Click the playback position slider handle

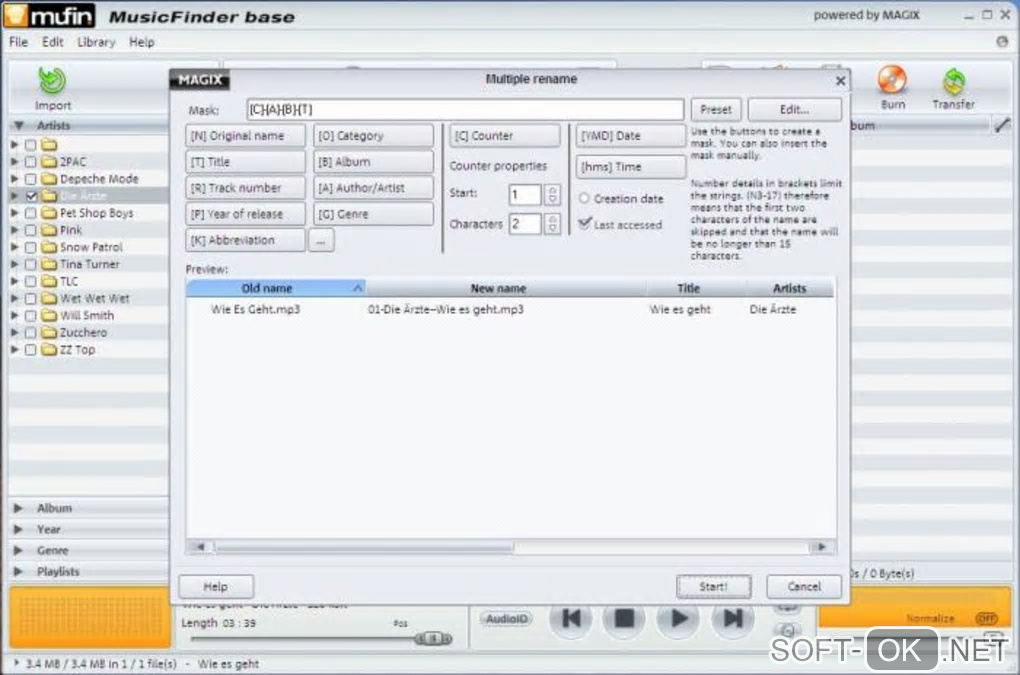coord(434,639)
